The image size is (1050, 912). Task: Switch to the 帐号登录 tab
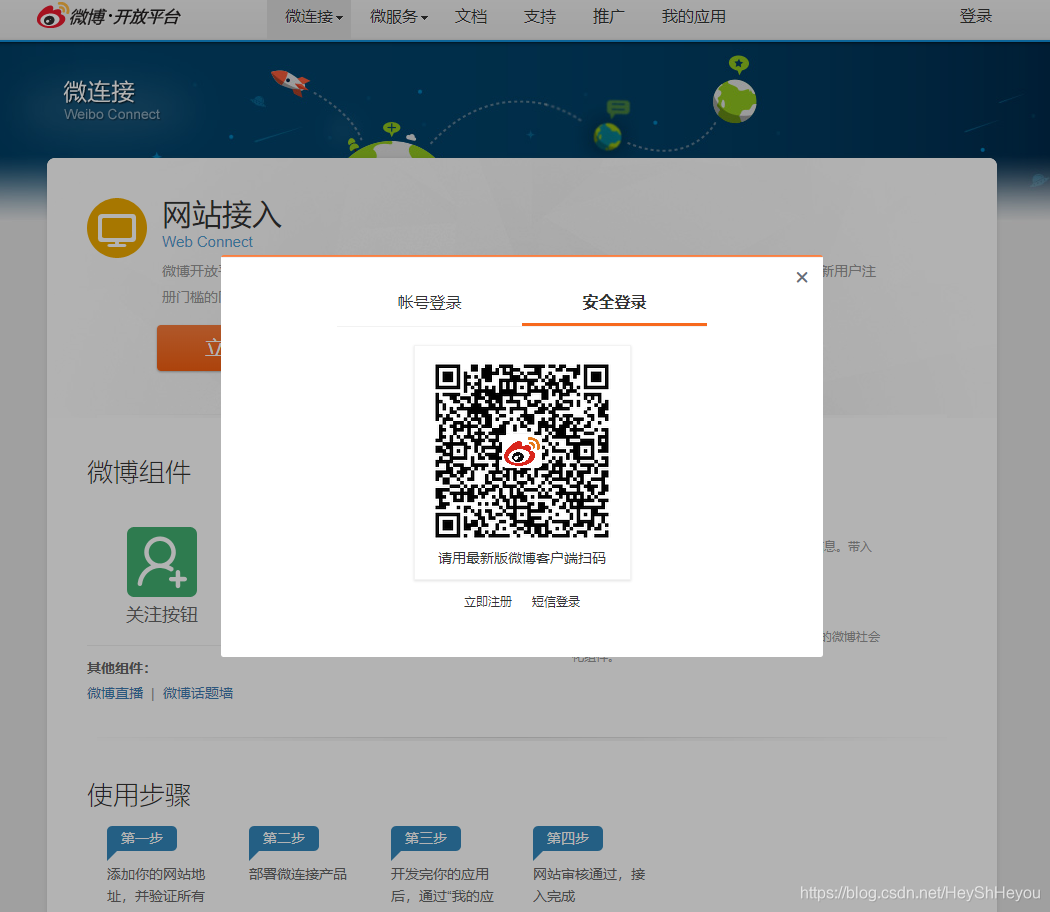[430, 303]
